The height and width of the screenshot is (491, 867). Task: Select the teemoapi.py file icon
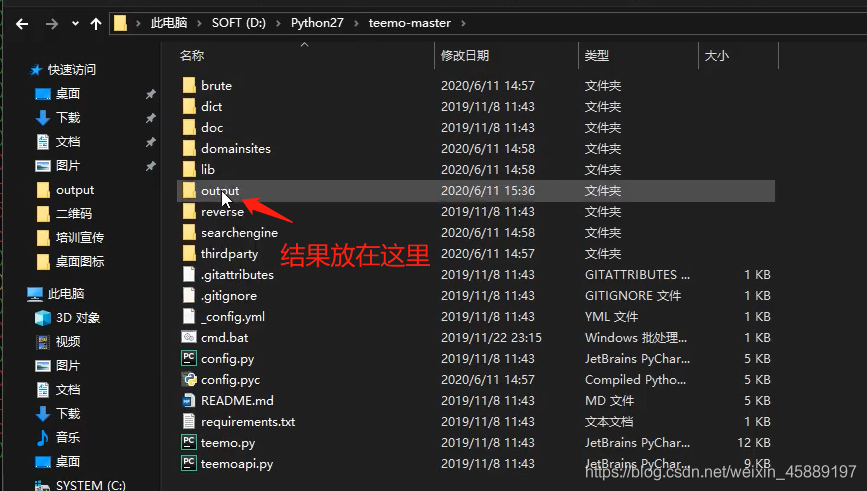point(189,463)
